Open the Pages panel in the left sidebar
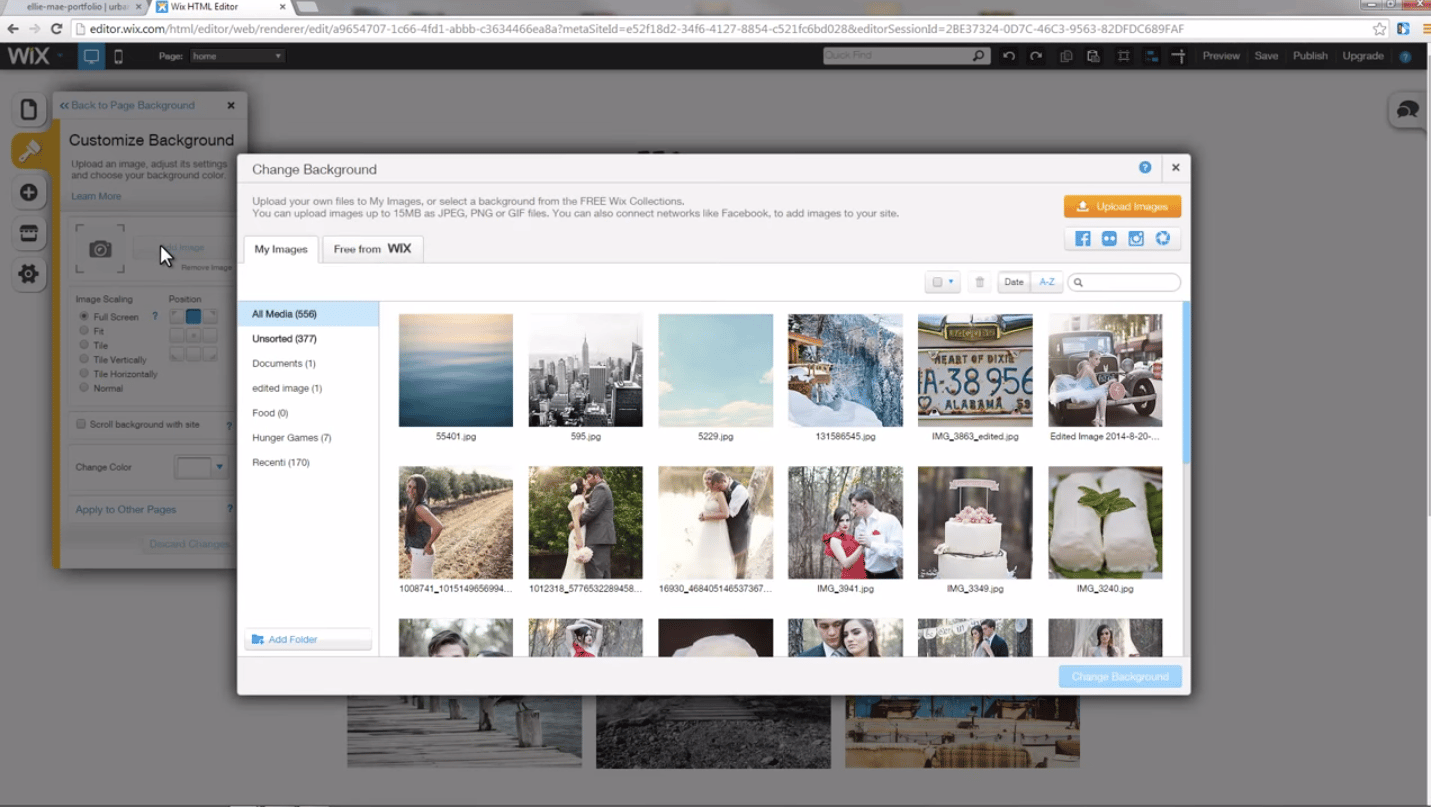Screen dimensions: 1431x807 [x=27, y=108]
